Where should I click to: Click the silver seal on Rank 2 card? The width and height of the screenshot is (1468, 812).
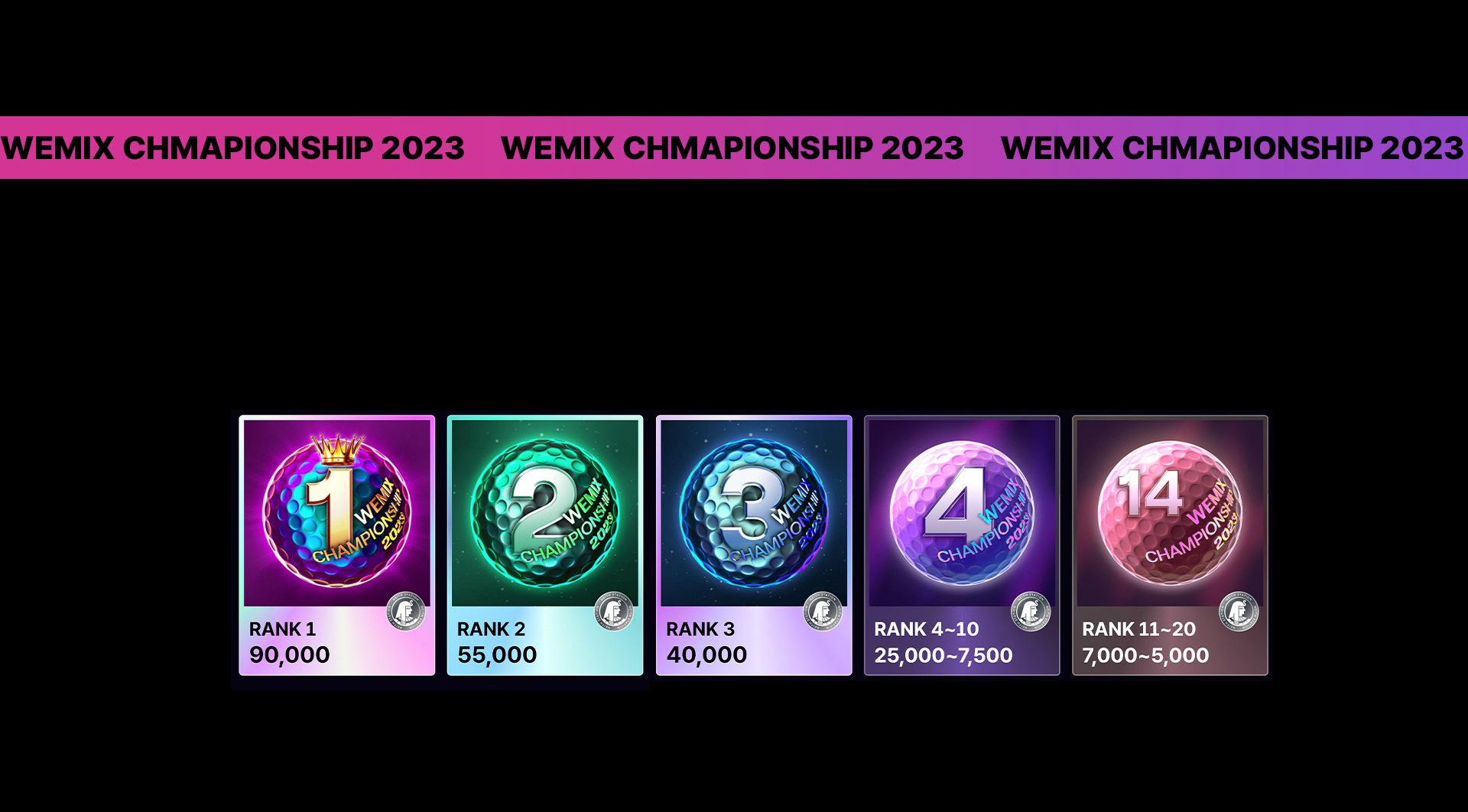click(613, 612)
